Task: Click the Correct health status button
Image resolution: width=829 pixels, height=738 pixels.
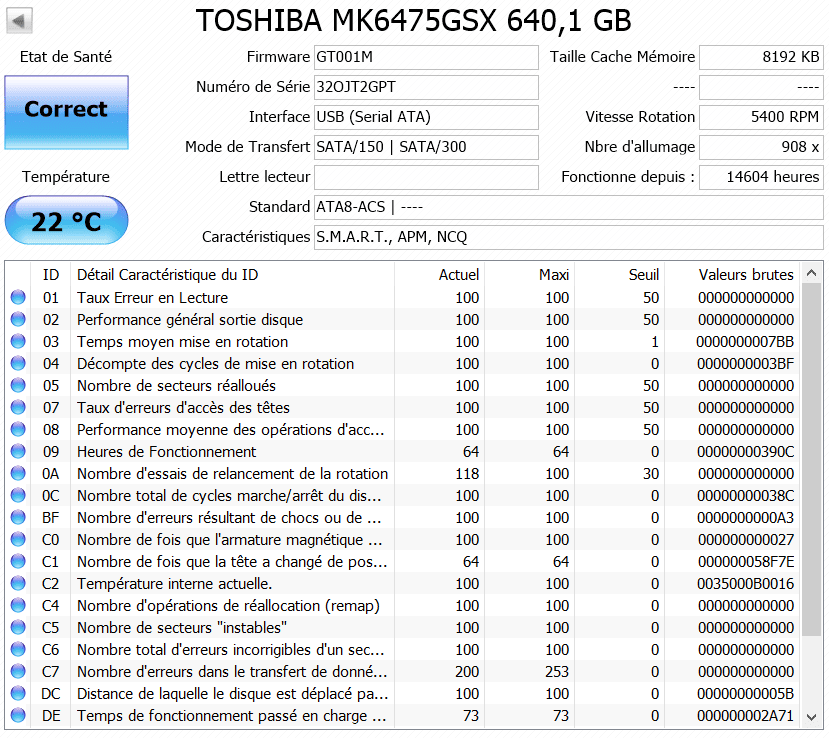Action: [67, 112]
